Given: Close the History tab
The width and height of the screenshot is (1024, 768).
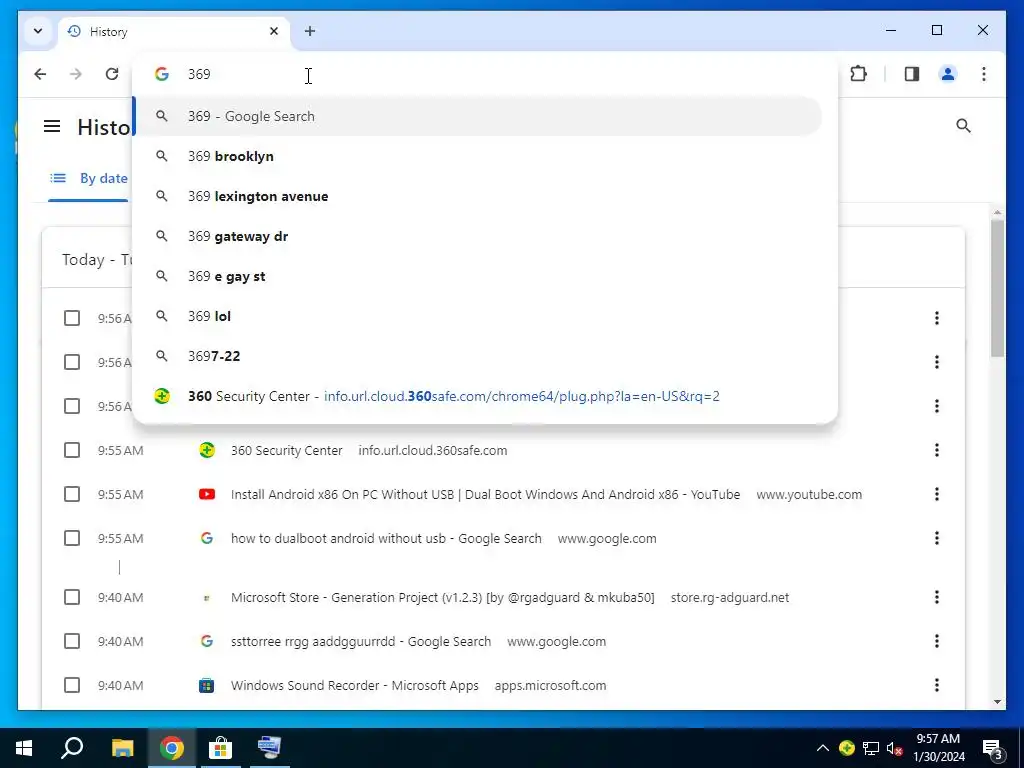Looking at the screenshot, I should [274, 31].
